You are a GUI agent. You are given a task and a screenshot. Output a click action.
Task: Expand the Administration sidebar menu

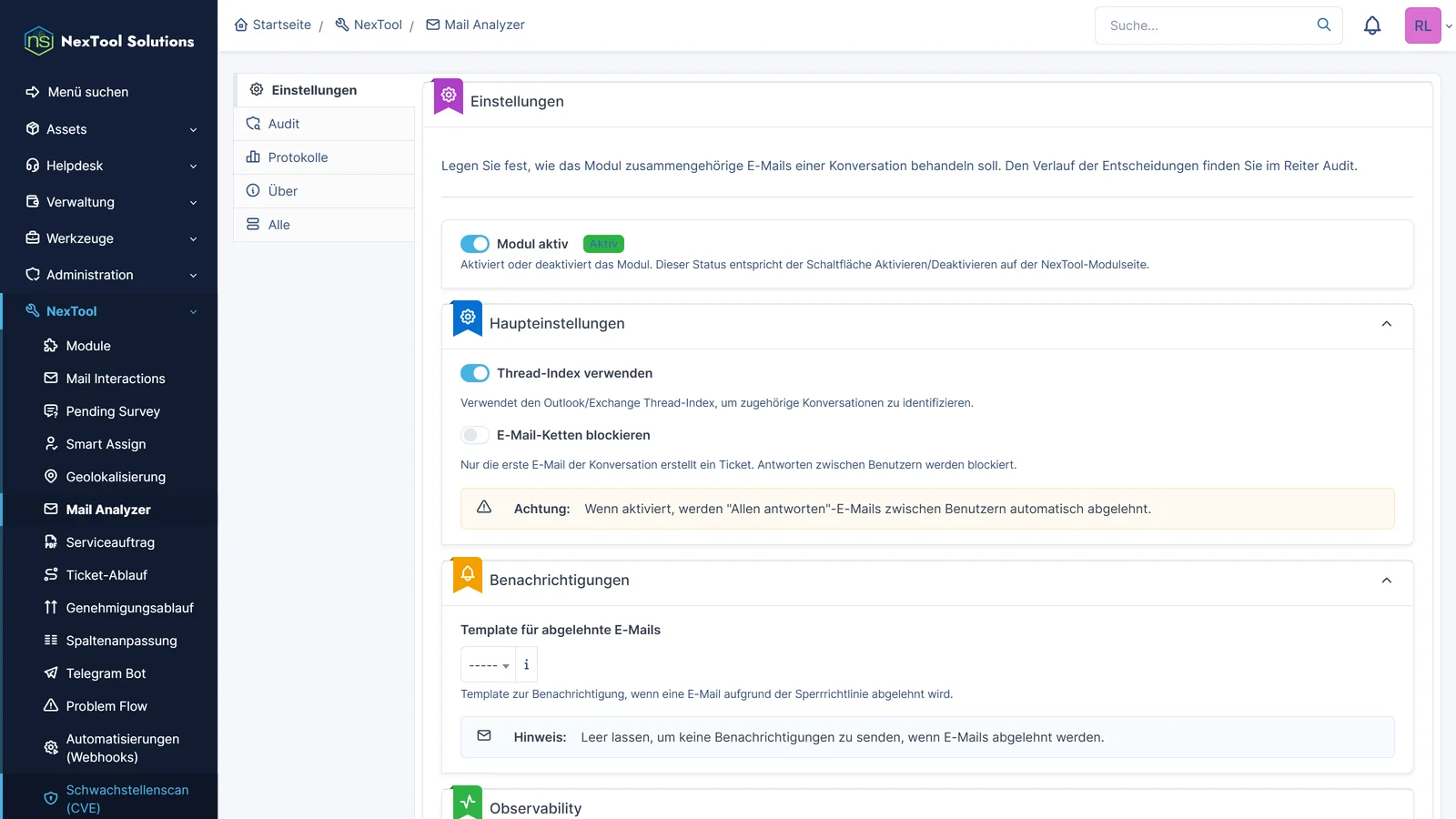click(x=109, y=275)
